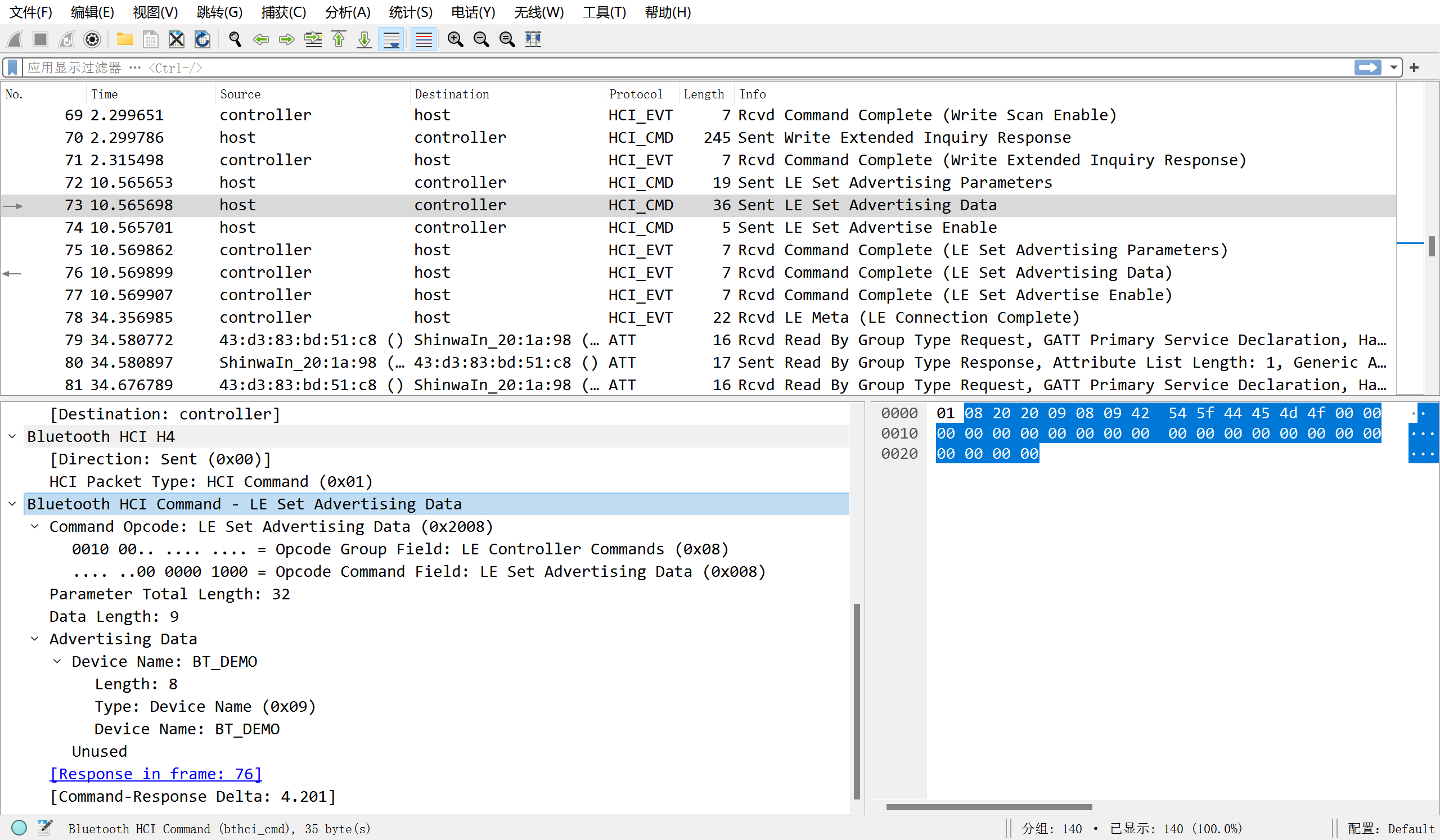Go to a specific packet number
The width and height of the screenshot is (1440, 840).
[313, 39]
